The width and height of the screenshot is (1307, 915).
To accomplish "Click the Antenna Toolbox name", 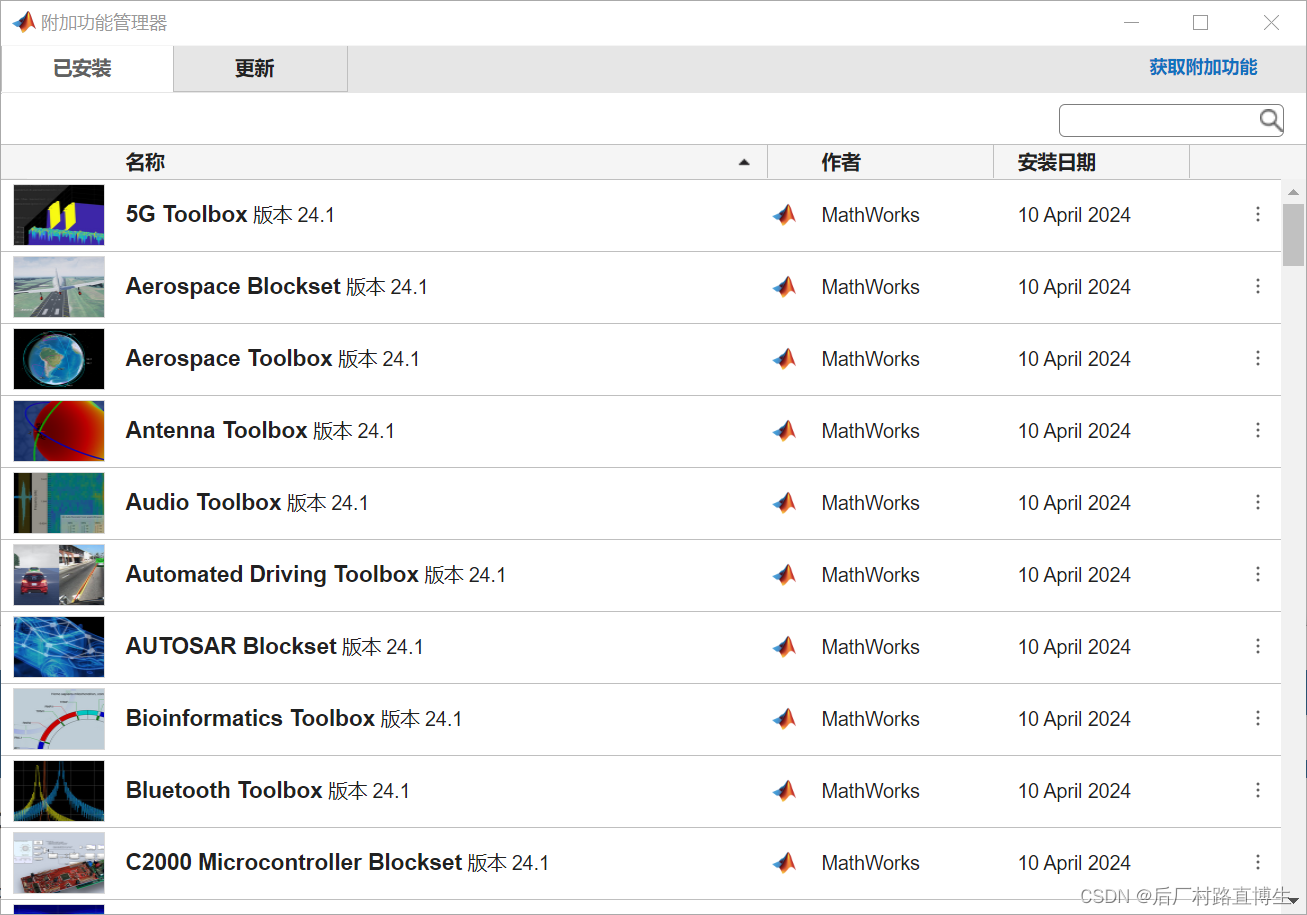I will pos(216,430).
